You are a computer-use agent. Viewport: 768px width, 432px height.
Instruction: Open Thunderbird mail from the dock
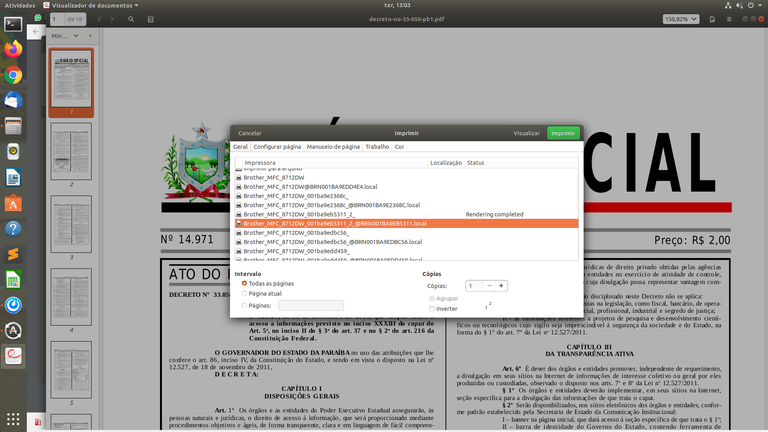click(x=13, y=100)
